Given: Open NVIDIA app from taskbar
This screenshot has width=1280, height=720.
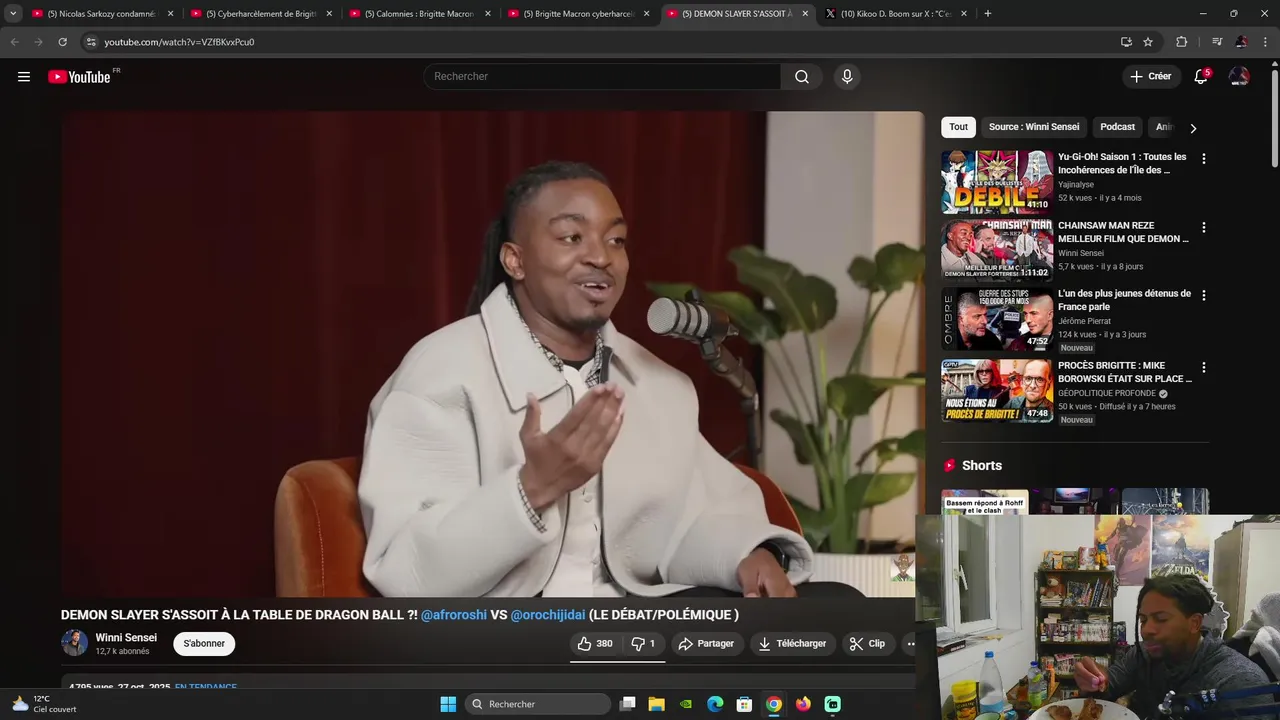Looking at the screenshot, I should [685, 704].
